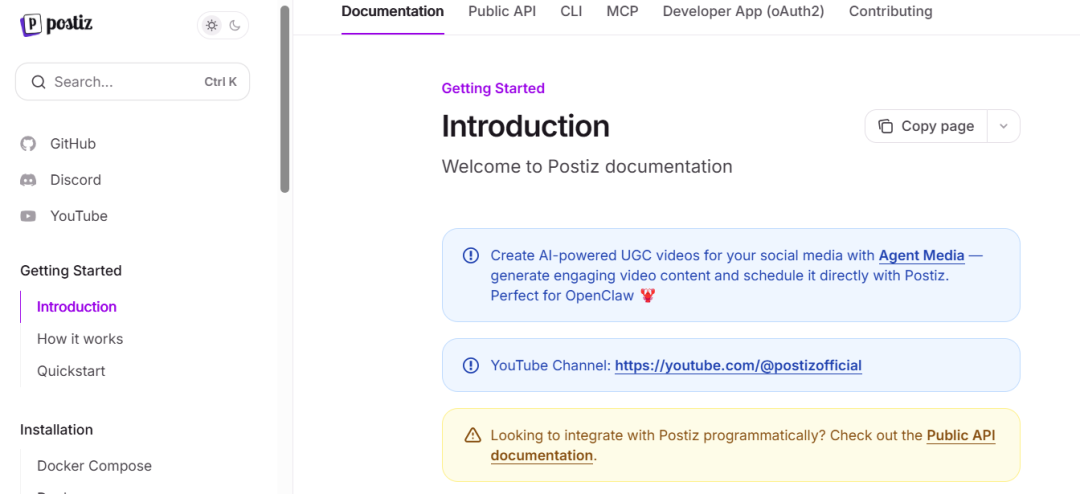Click the sidebar scrollbar thumb
The height and width of the screenshot is (494, 1080).
(x=285, y=100)
